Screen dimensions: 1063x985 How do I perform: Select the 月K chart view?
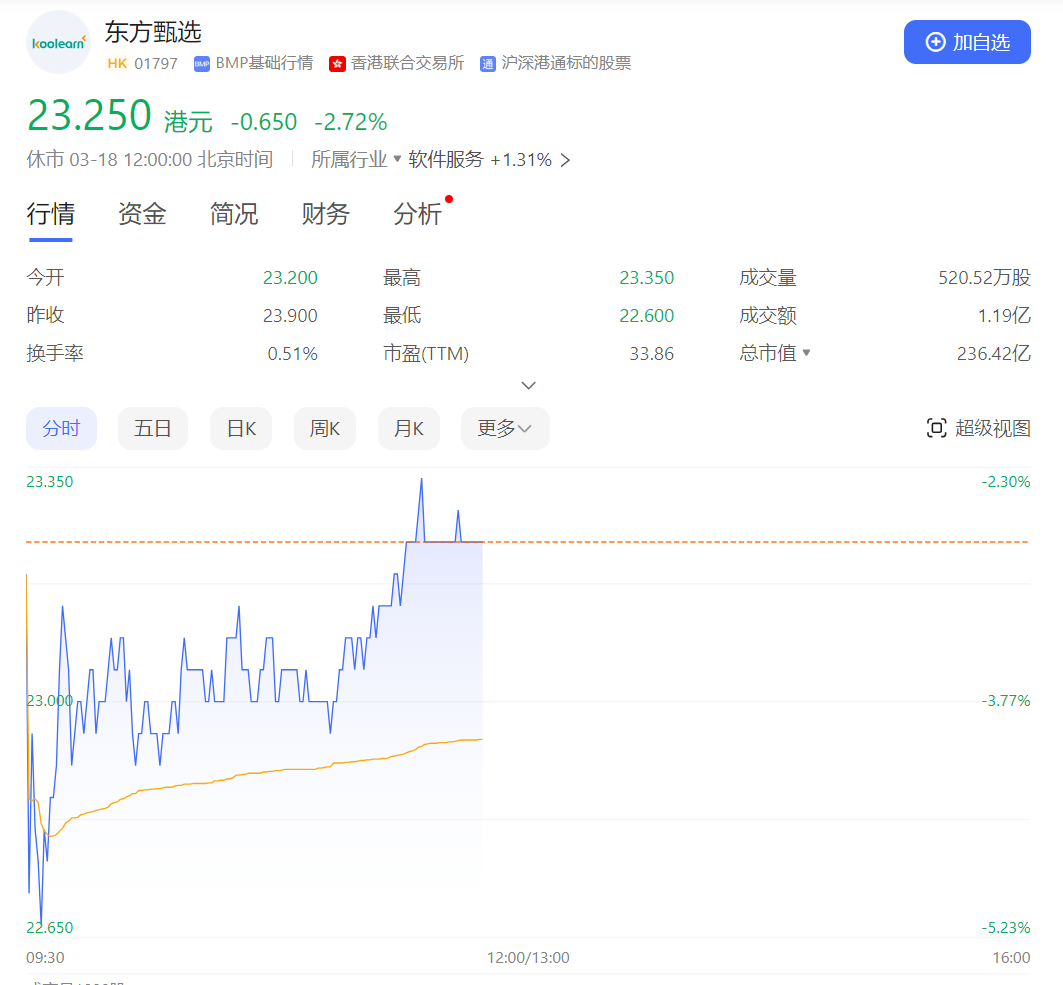tap(409, 428)
